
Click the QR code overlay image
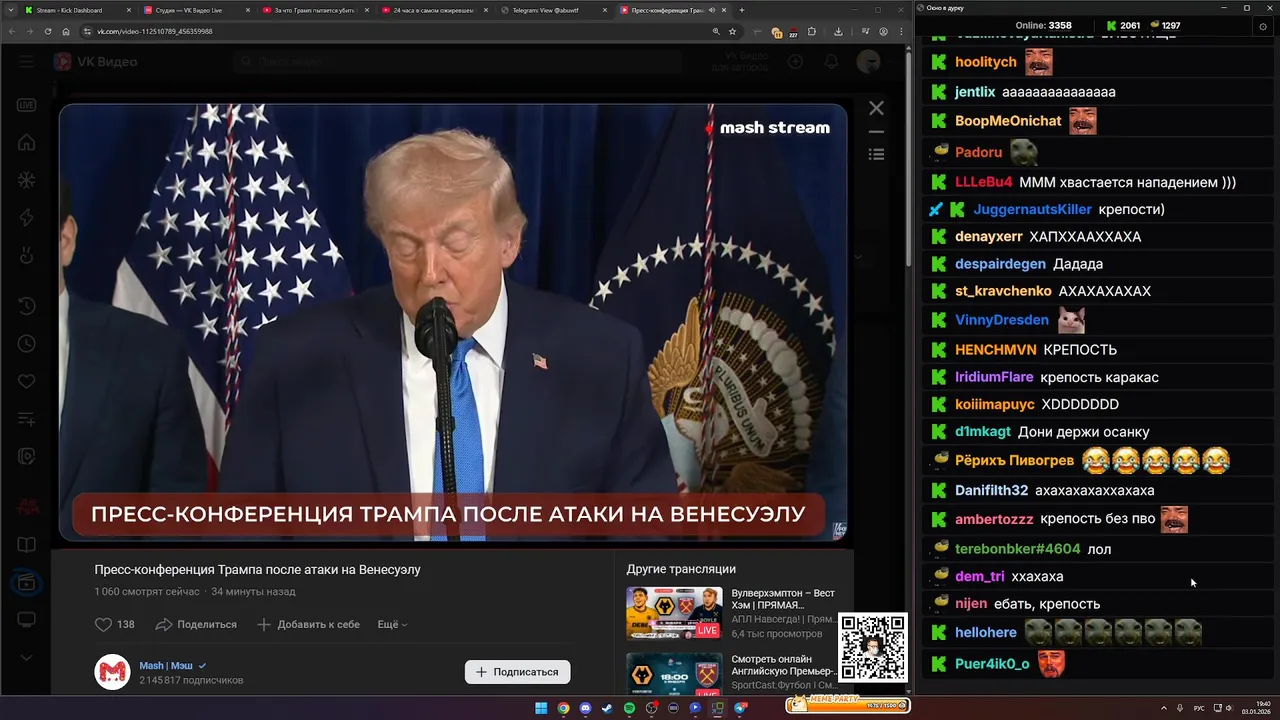click(873, 648)
